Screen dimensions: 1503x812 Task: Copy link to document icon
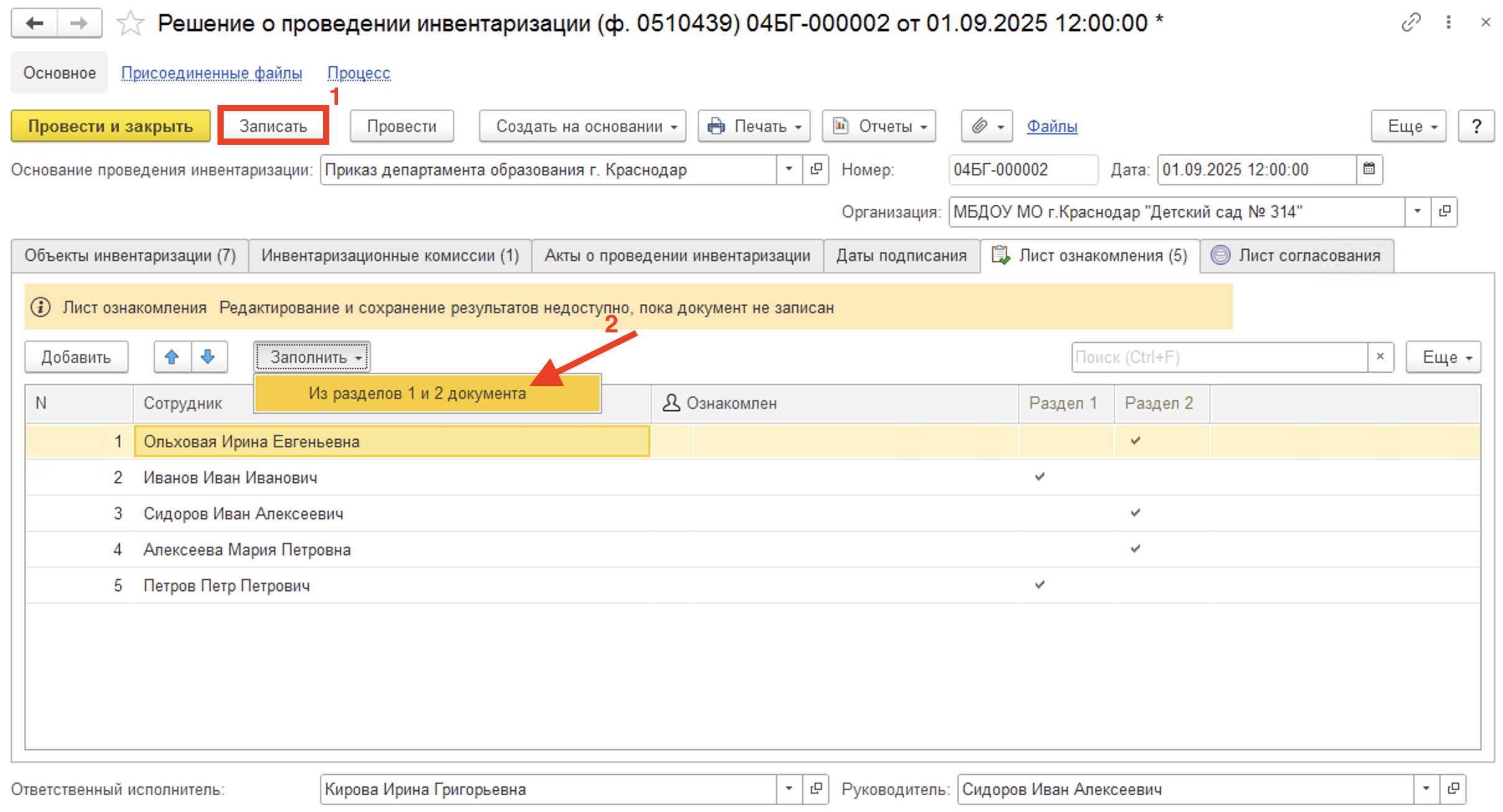(1410, 23)
